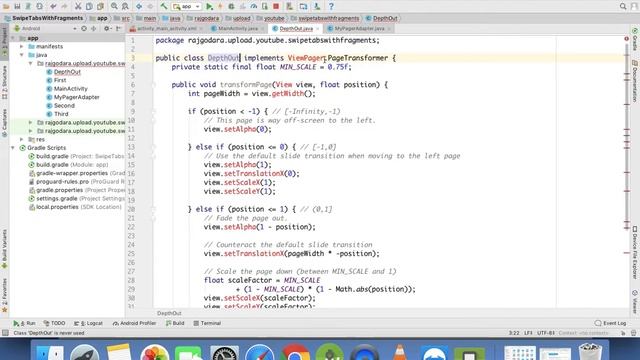Click the Help question mark icon
This screenshot has height=360, width=640.
pyautogui.click(x=331, y=6)
